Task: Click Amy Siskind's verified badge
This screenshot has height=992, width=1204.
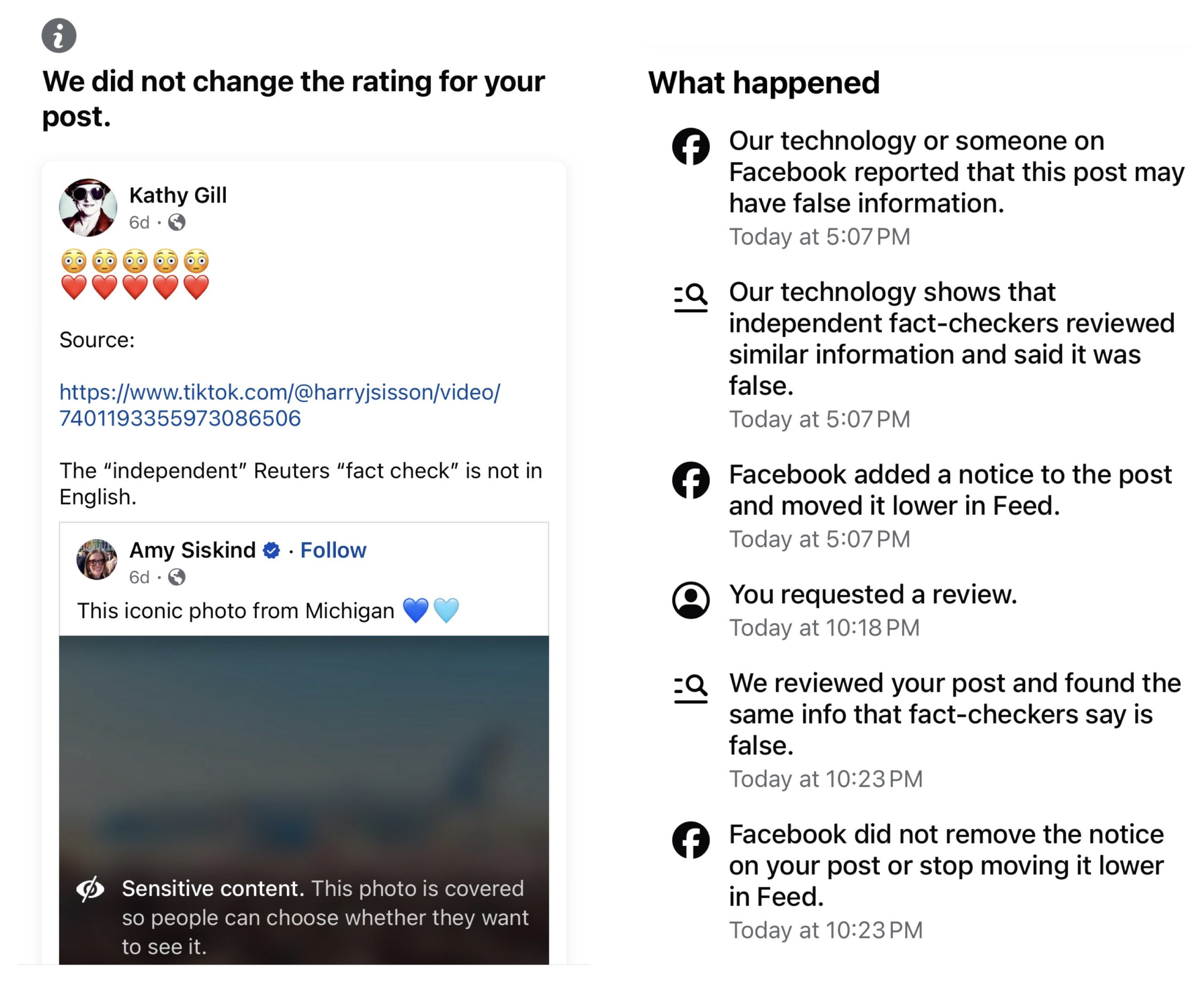Action: (x=271, y=550)
